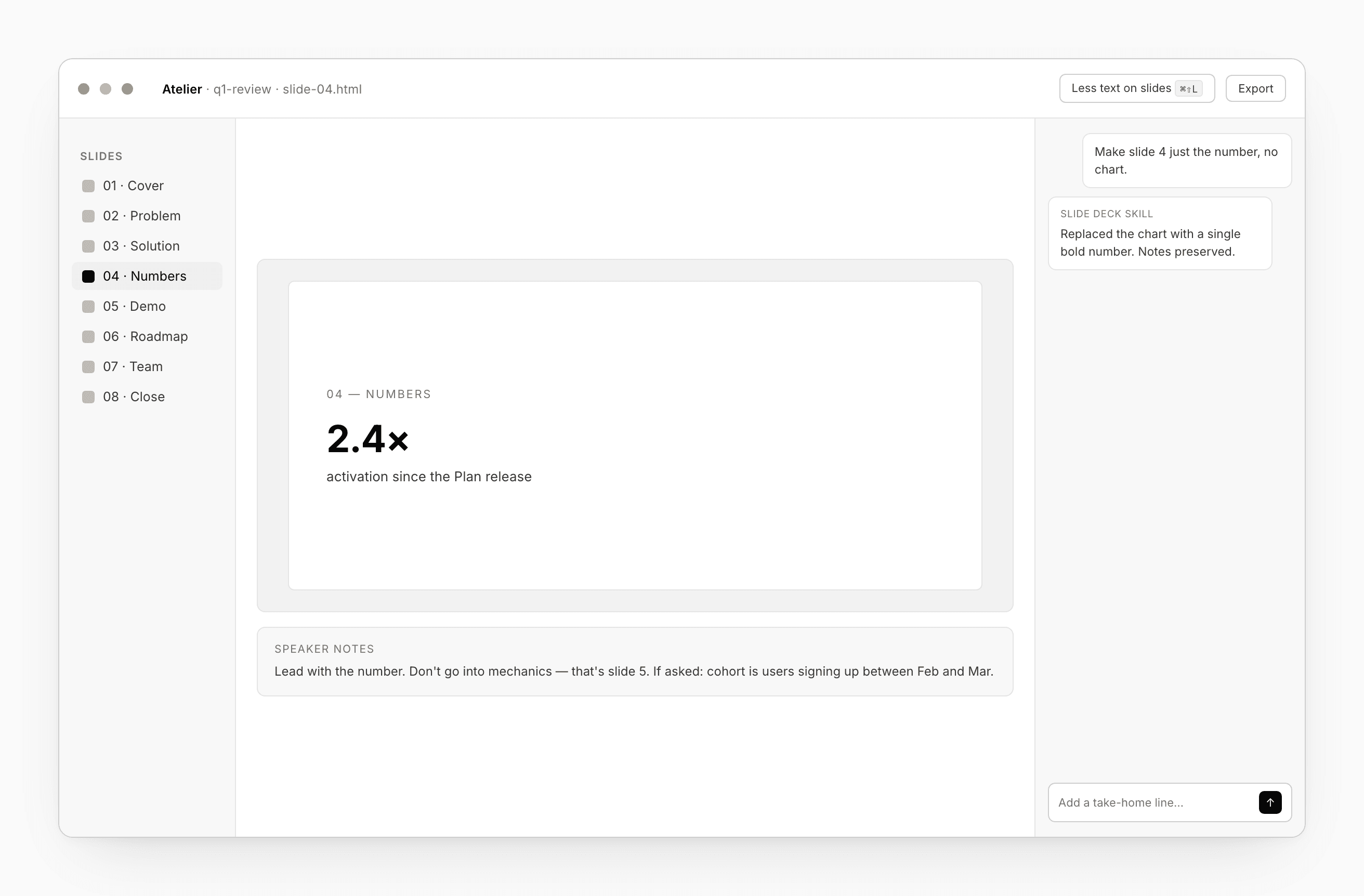Open slide 05 · Demo
The height and width of the screenshot is (896, 1364).
147,306
